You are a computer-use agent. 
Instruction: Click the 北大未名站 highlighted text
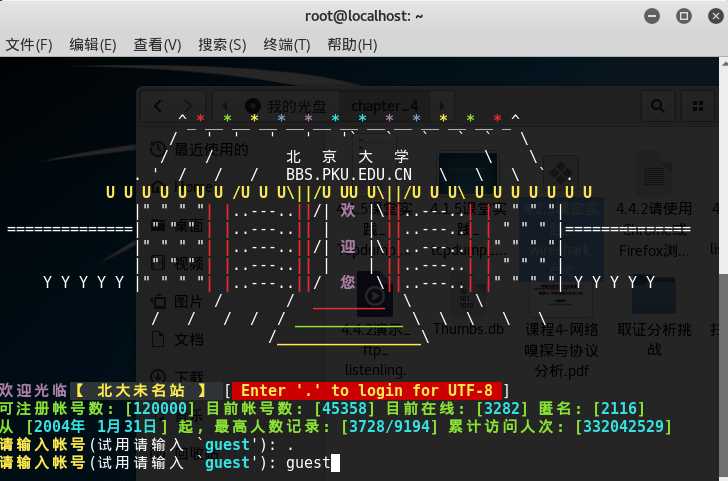(140, 390)
